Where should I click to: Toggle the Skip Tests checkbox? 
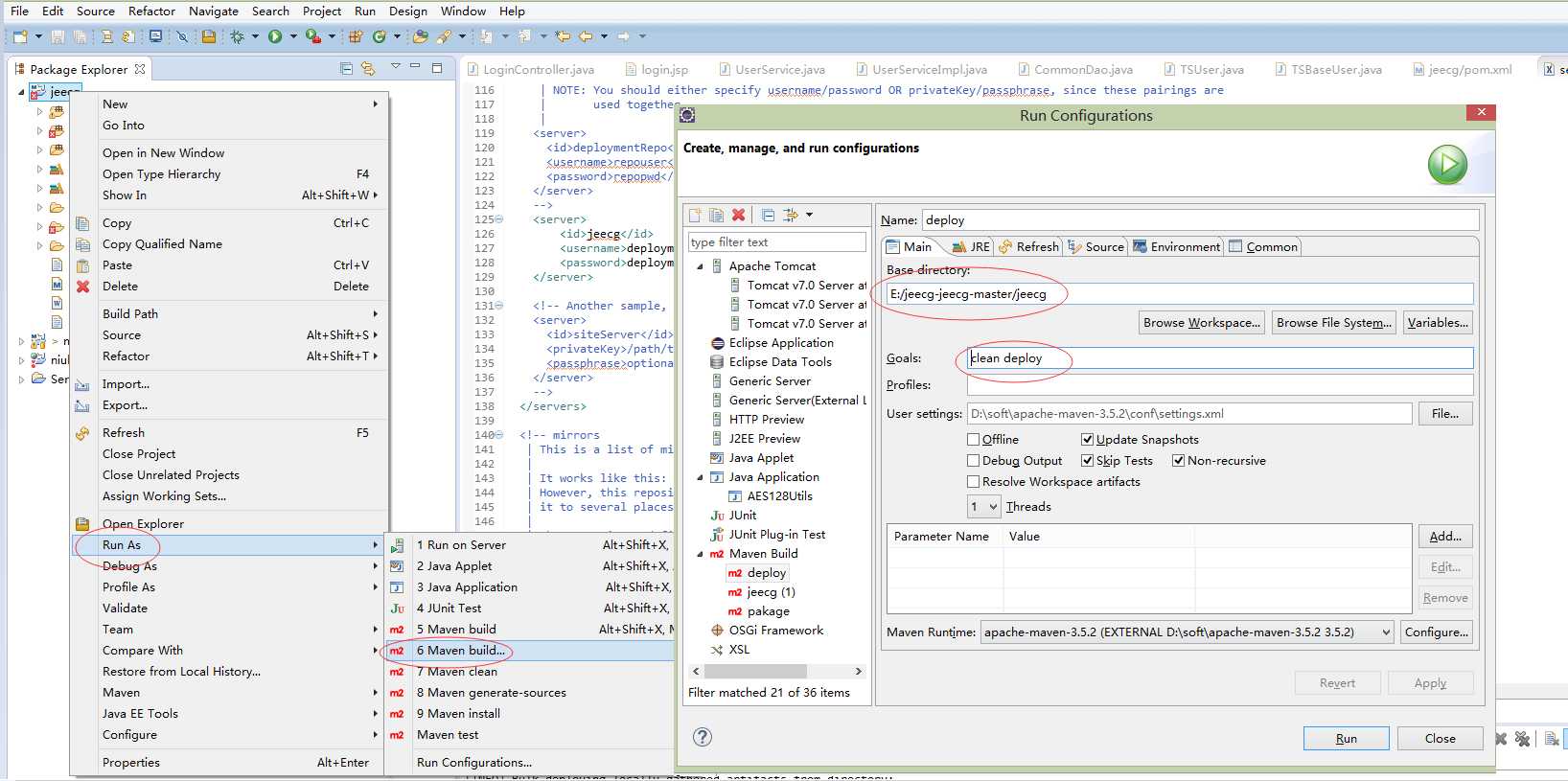tap(1087, 461)
